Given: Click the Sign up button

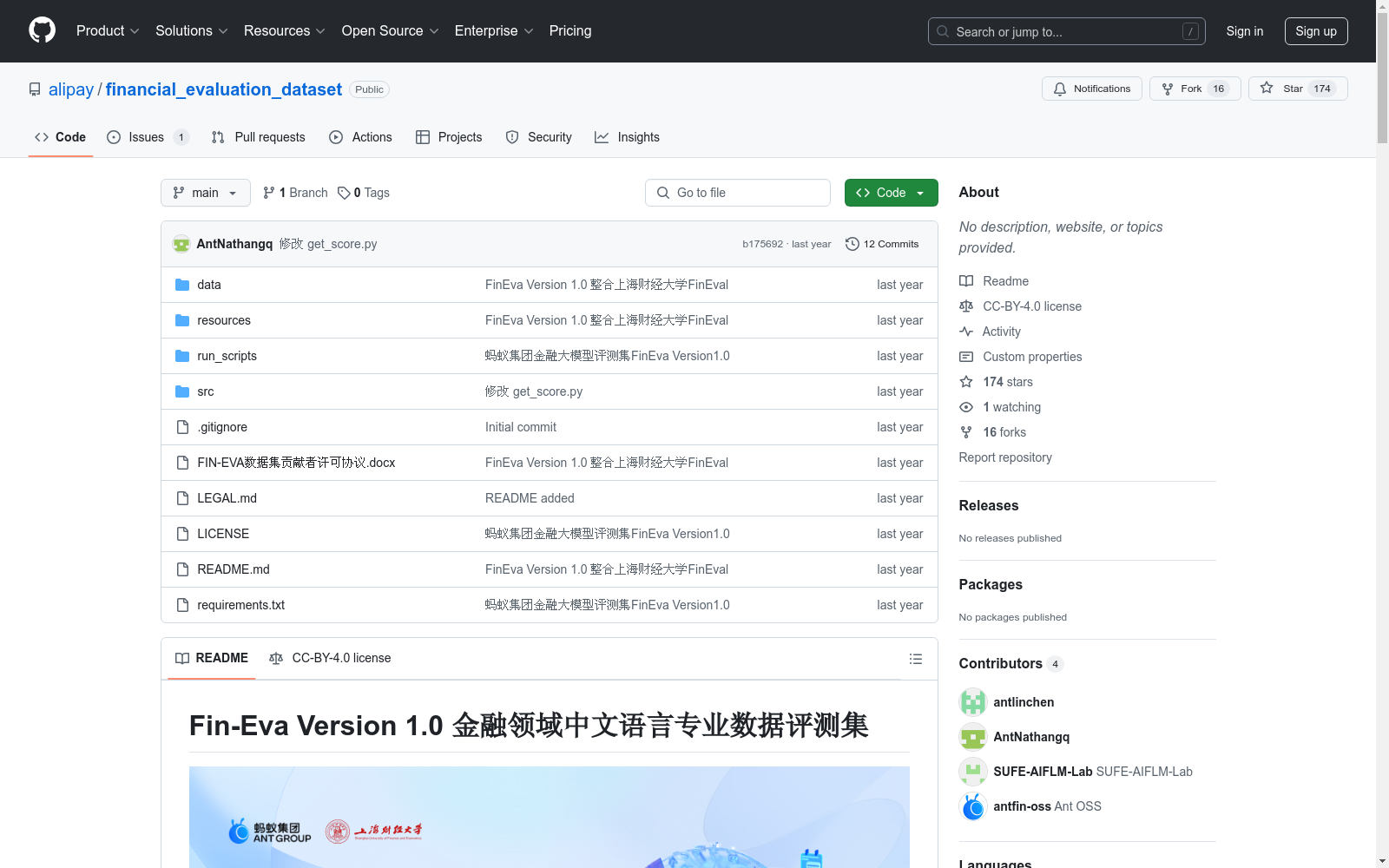Looking at the screenshot, I should pos(1316,31).
